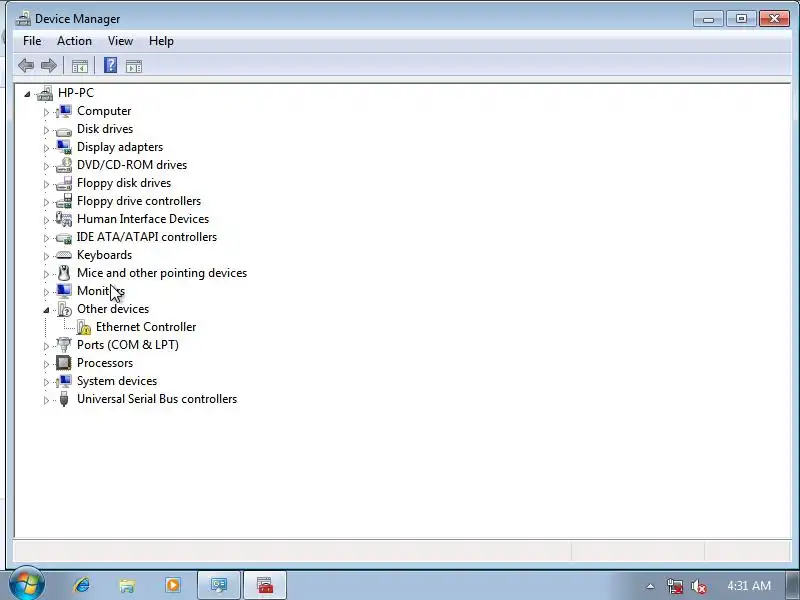Collapse the HP-PC root node
800x600 pixels.
27,94
